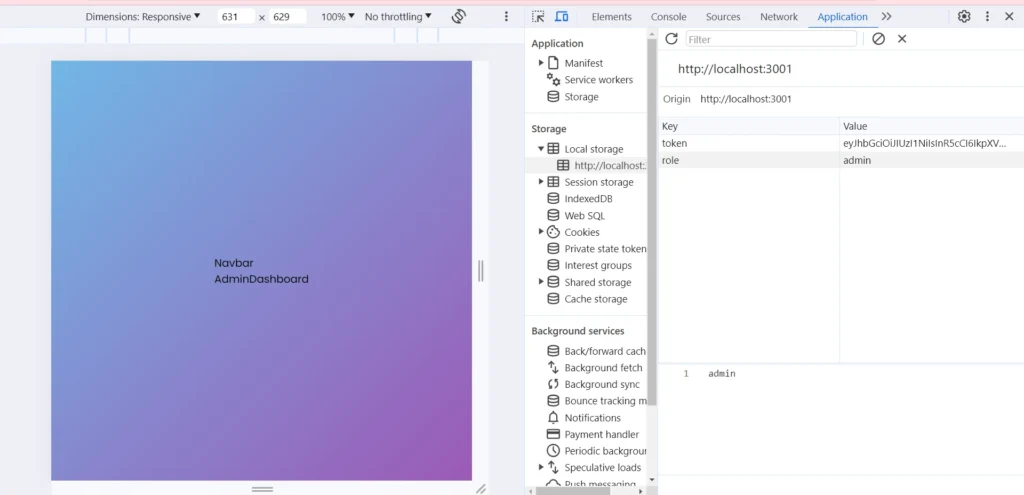Switch to the Network tab
Screen dimensions: 1024x495
point(778,17)
